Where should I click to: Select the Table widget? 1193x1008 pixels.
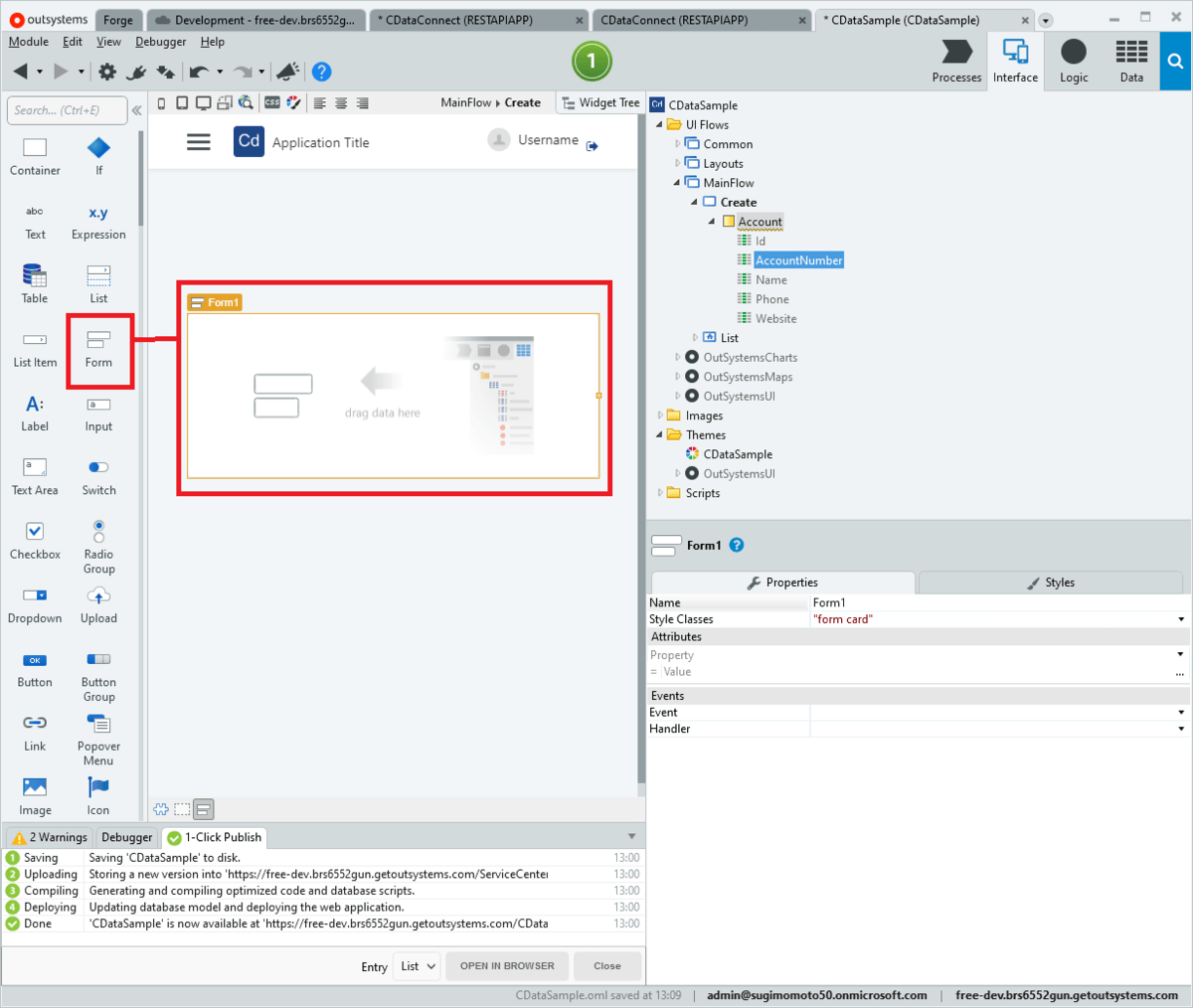35,285
